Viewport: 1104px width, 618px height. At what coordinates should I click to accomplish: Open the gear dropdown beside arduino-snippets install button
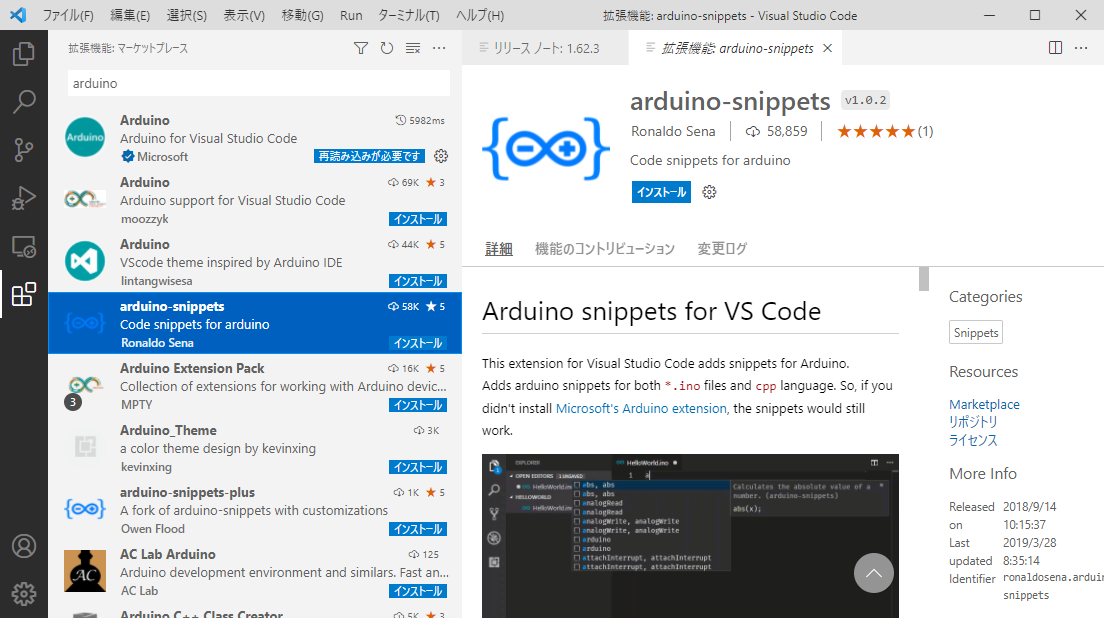[710, 192]
